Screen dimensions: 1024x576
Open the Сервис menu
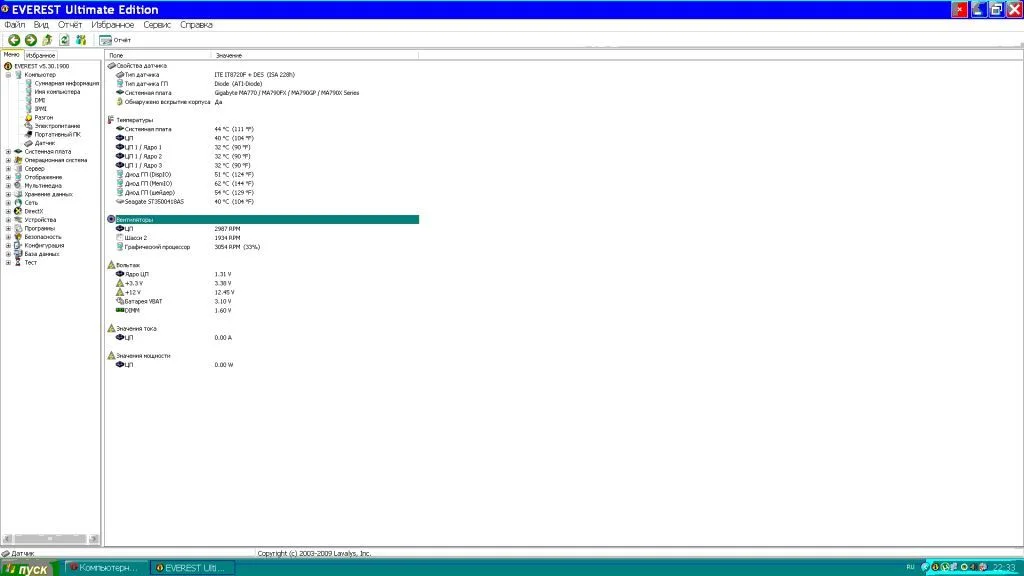(157, 25)
